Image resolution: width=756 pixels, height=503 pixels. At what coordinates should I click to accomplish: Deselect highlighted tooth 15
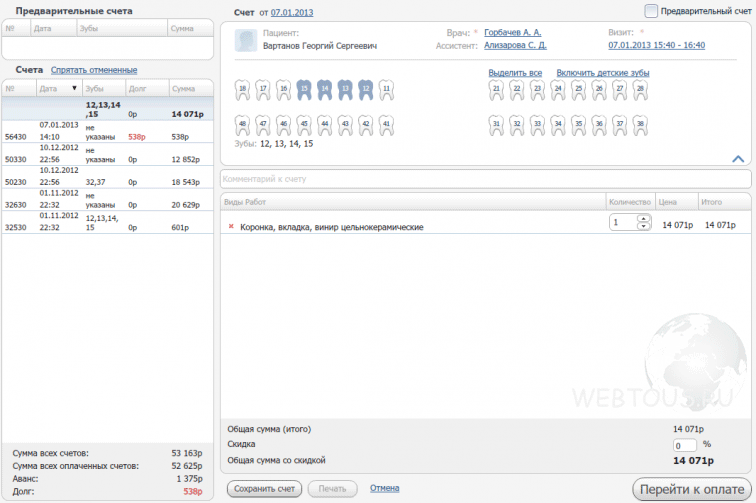(x=304, y=90)
